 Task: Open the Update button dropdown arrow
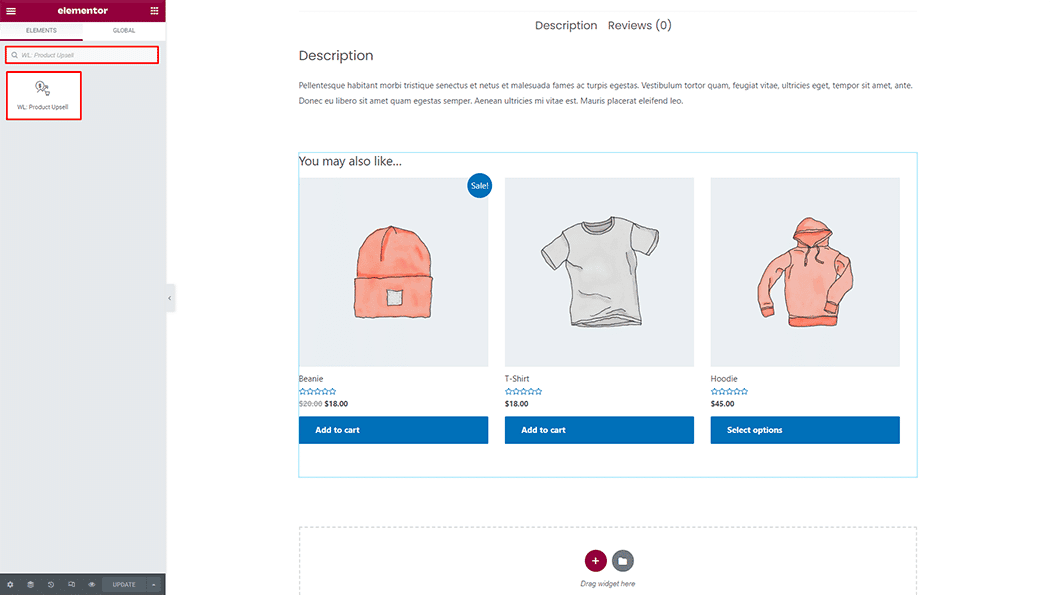[x=153, y=584]
